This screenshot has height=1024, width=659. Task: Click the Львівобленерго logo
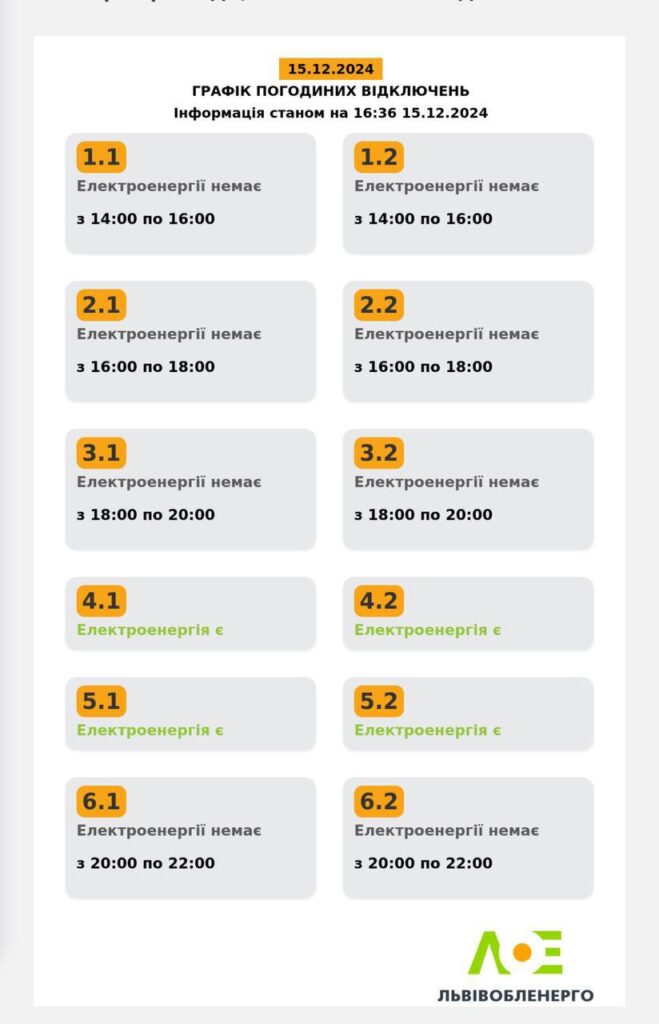coord(515,965)
